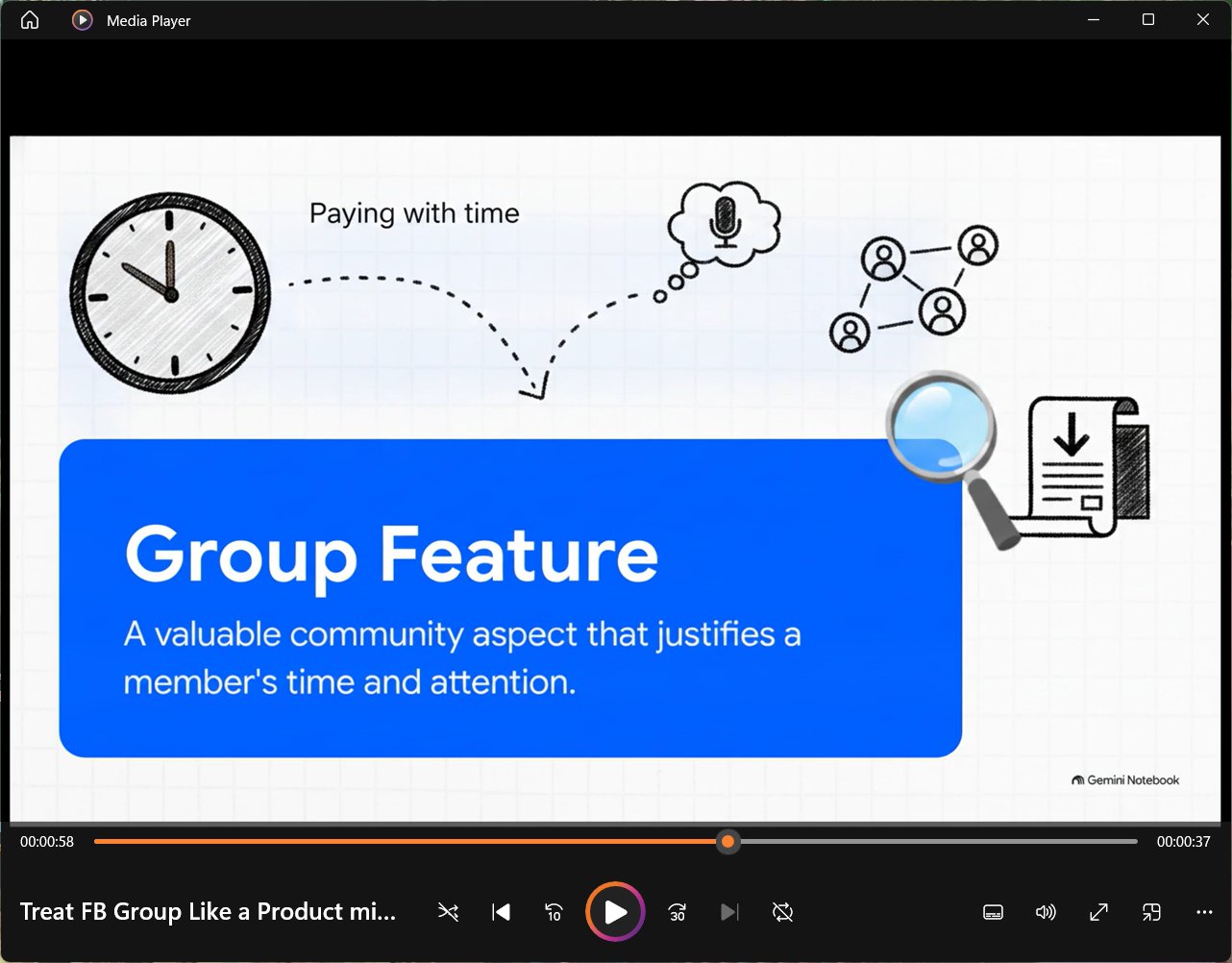Open the more options menu

click(1204, 912)
